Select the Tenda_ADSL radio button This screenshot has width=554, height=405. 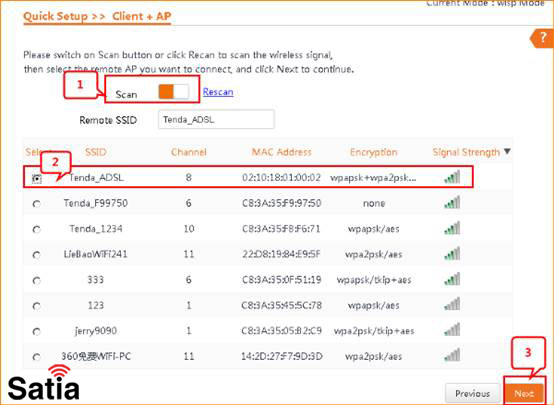[36, 179]
